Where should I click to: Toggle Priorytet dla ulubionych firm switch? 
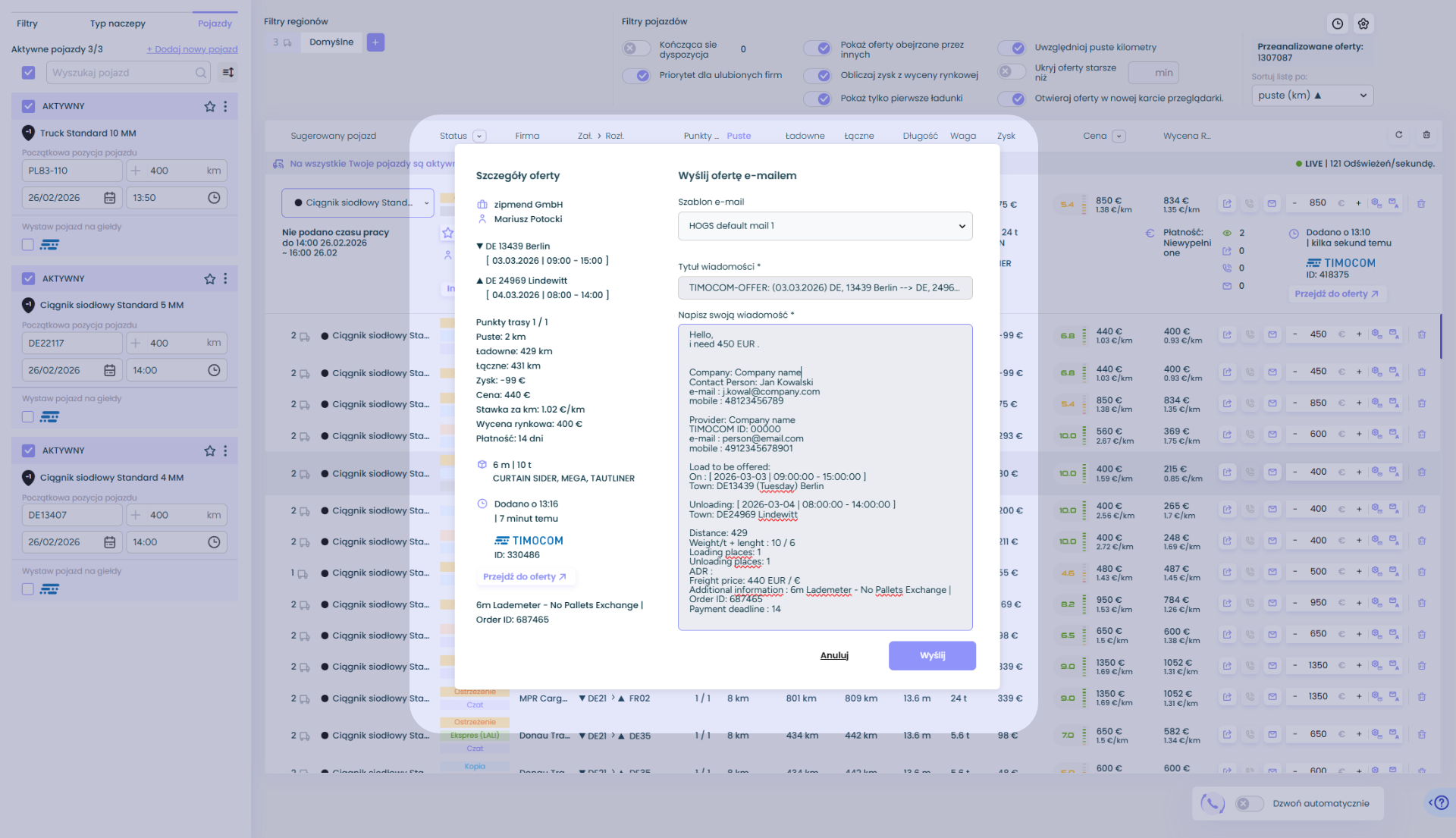coord(637,75)
